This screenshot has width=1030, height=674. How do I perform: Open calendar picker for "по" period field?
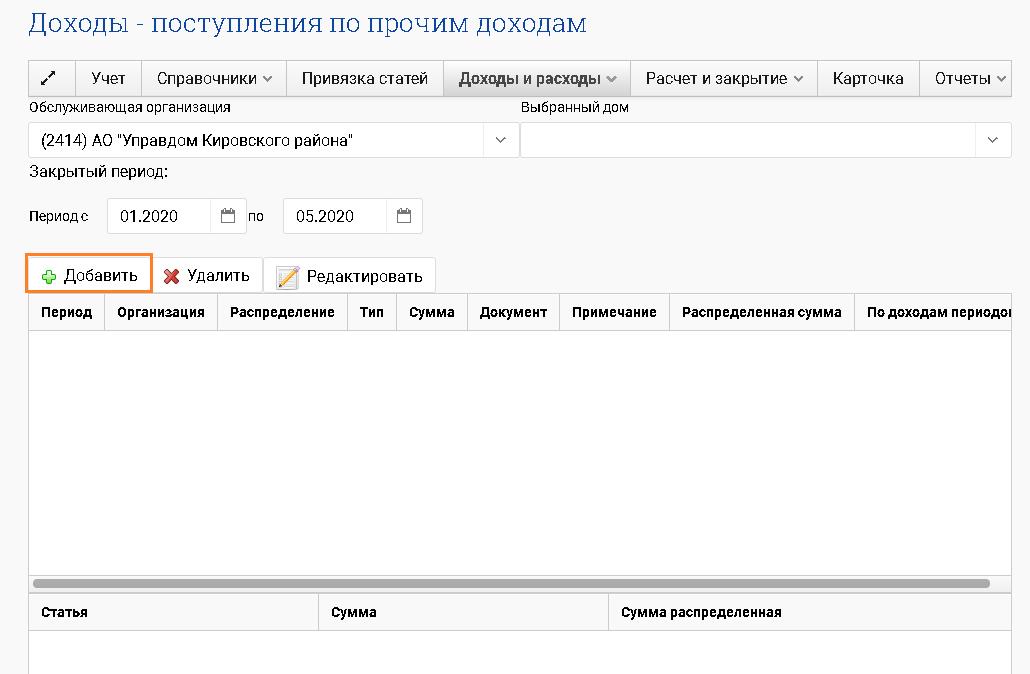click(x=404, y=215)
